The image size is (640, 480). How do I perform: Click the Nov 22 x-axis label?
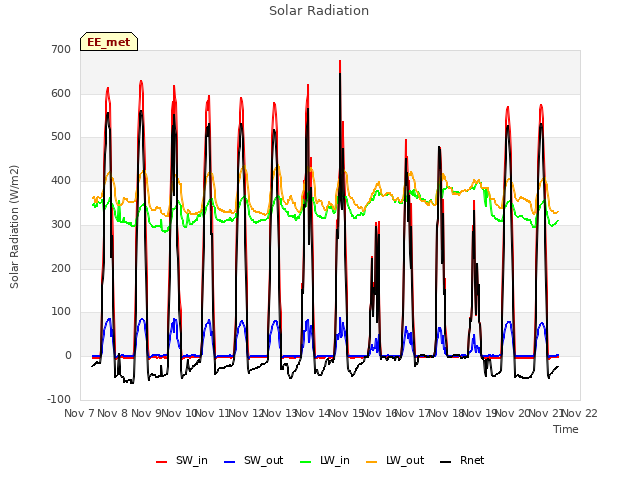coord(580,413)
